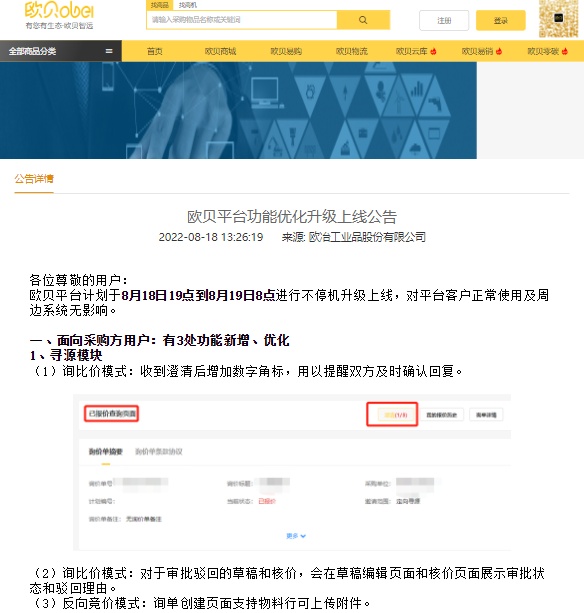Click the magnifier search button
The width and height of the screenshot is (584, 613).
click(x=363, y=20)
